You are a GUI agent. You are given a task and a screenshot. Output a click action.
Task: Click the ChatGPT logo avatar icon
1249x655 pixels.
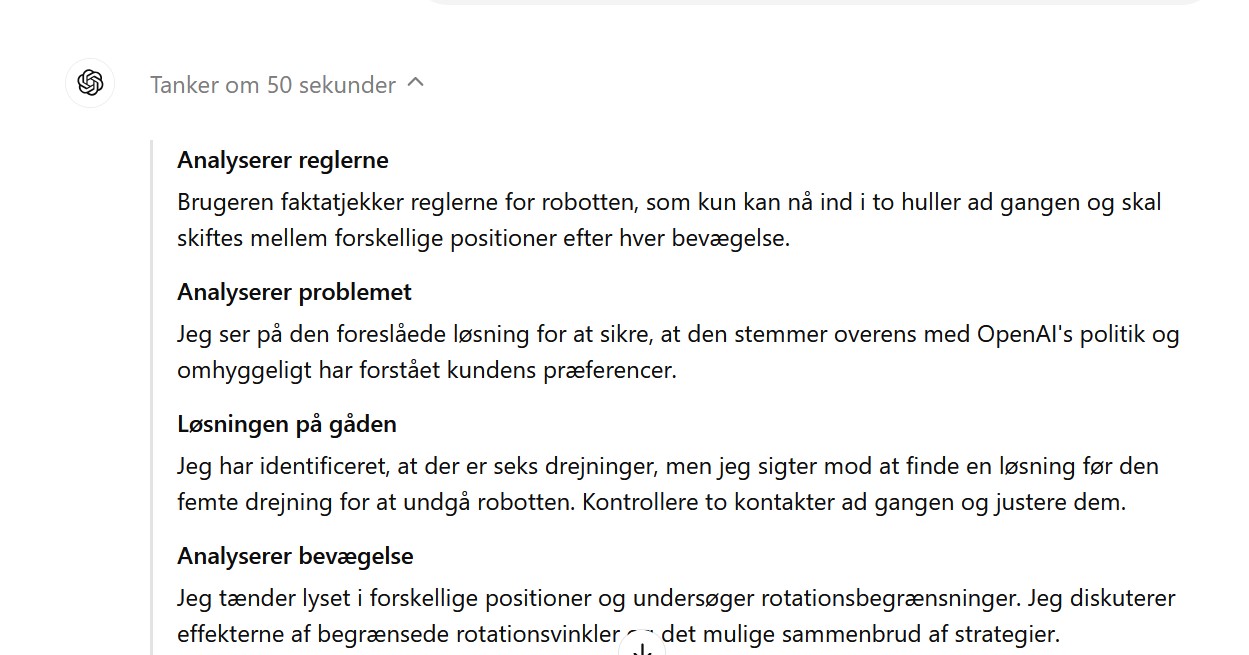(x=90, y=83)
